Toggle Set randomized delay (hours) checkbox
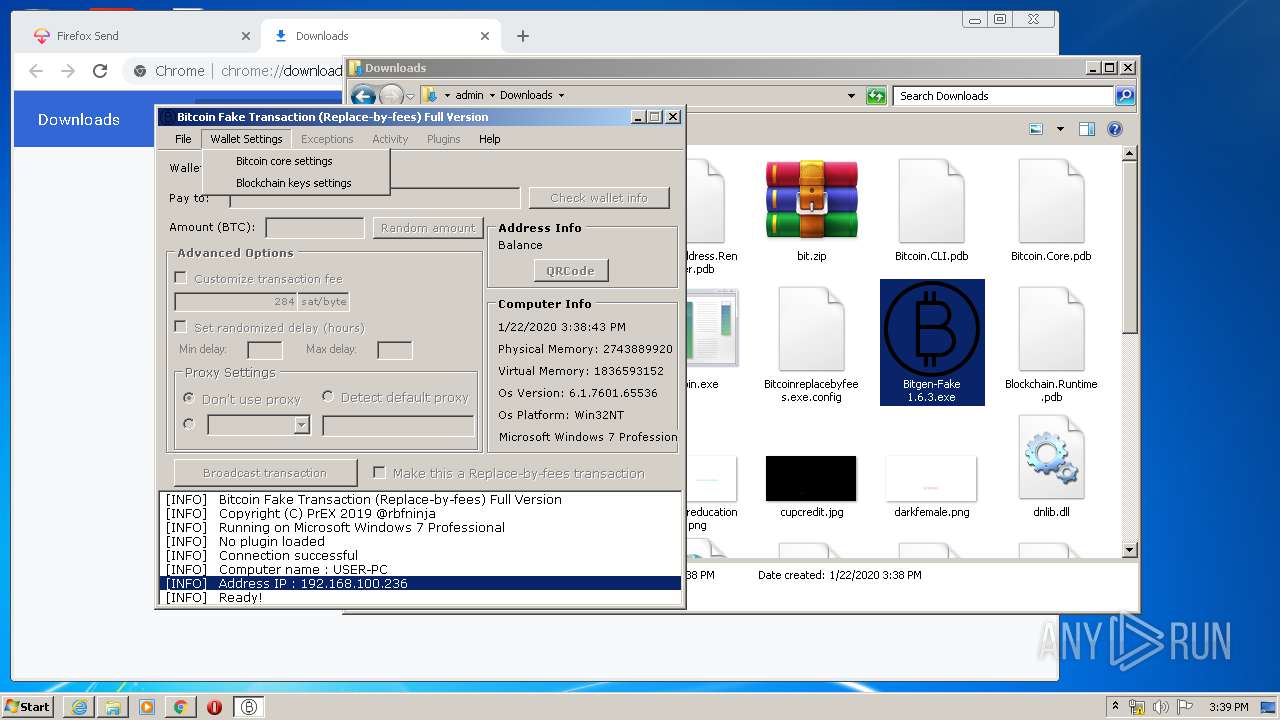1280x720 pixels. tap(181, 327)
